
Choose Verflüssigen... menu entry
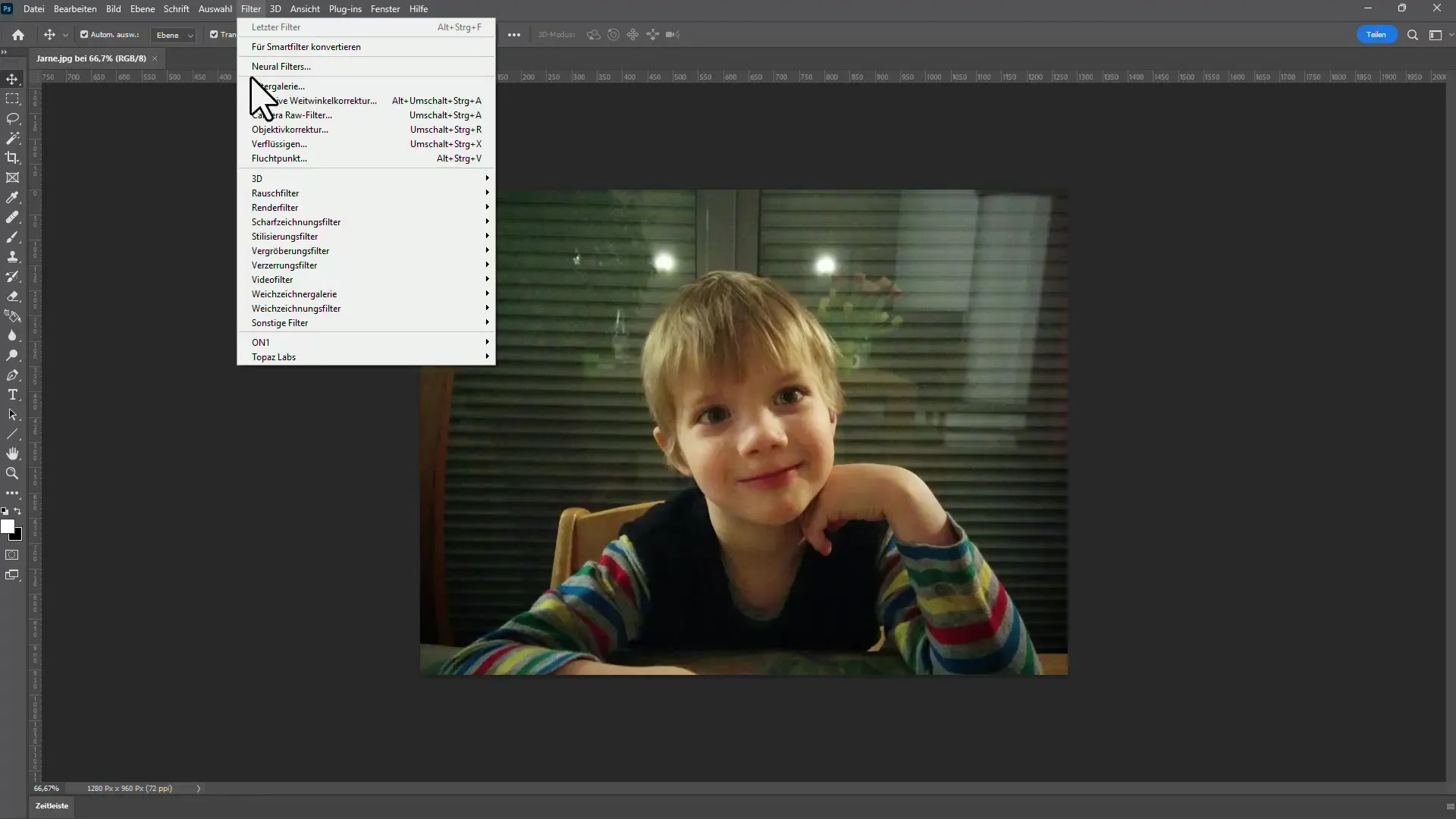point(366,143)
